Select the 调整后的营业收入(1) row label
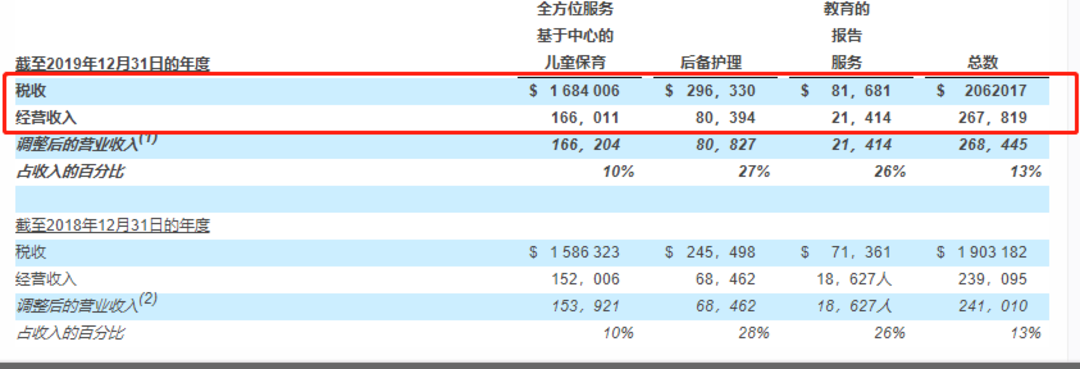The width and height of the screenshot is (1080, 369). tap(87, 143)
